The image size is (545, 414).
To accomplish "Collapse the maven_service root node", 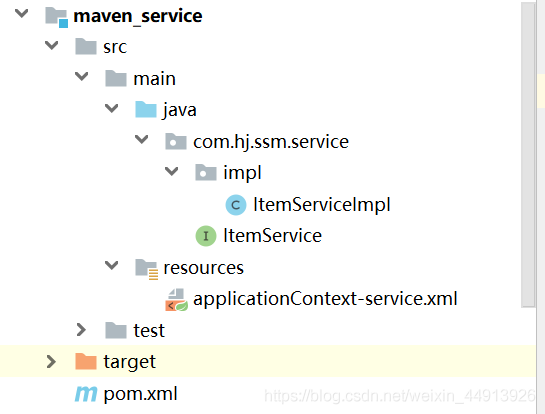I will click(22, 14).
